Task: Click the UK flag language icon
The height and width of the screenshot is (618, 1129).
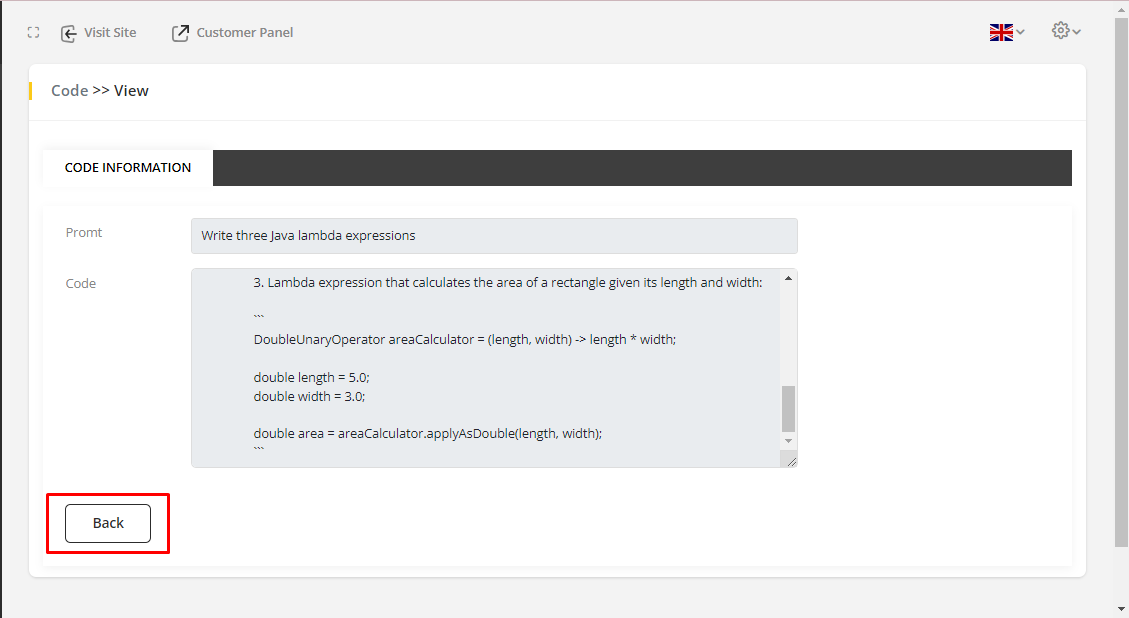Action: tap(1001, 32)
